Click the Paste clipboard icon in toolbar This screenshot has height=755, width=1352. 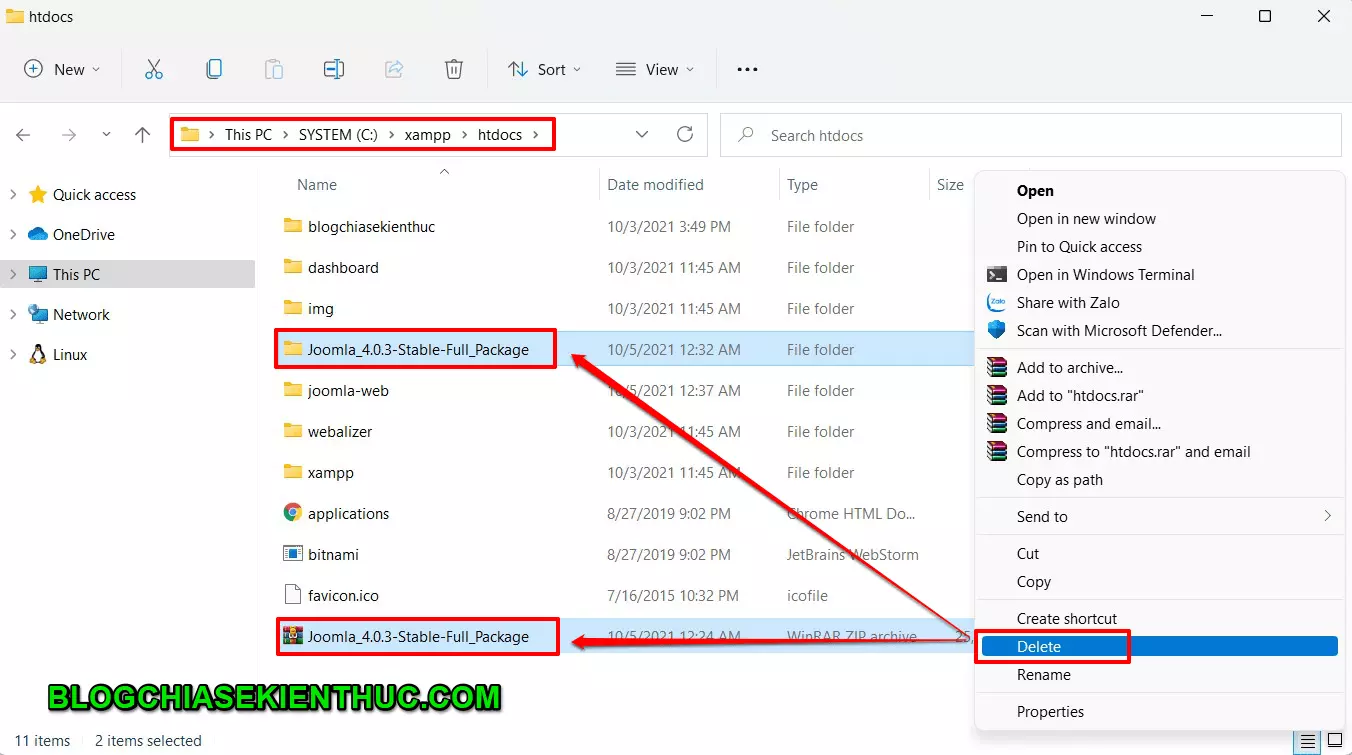click(273, 69)
